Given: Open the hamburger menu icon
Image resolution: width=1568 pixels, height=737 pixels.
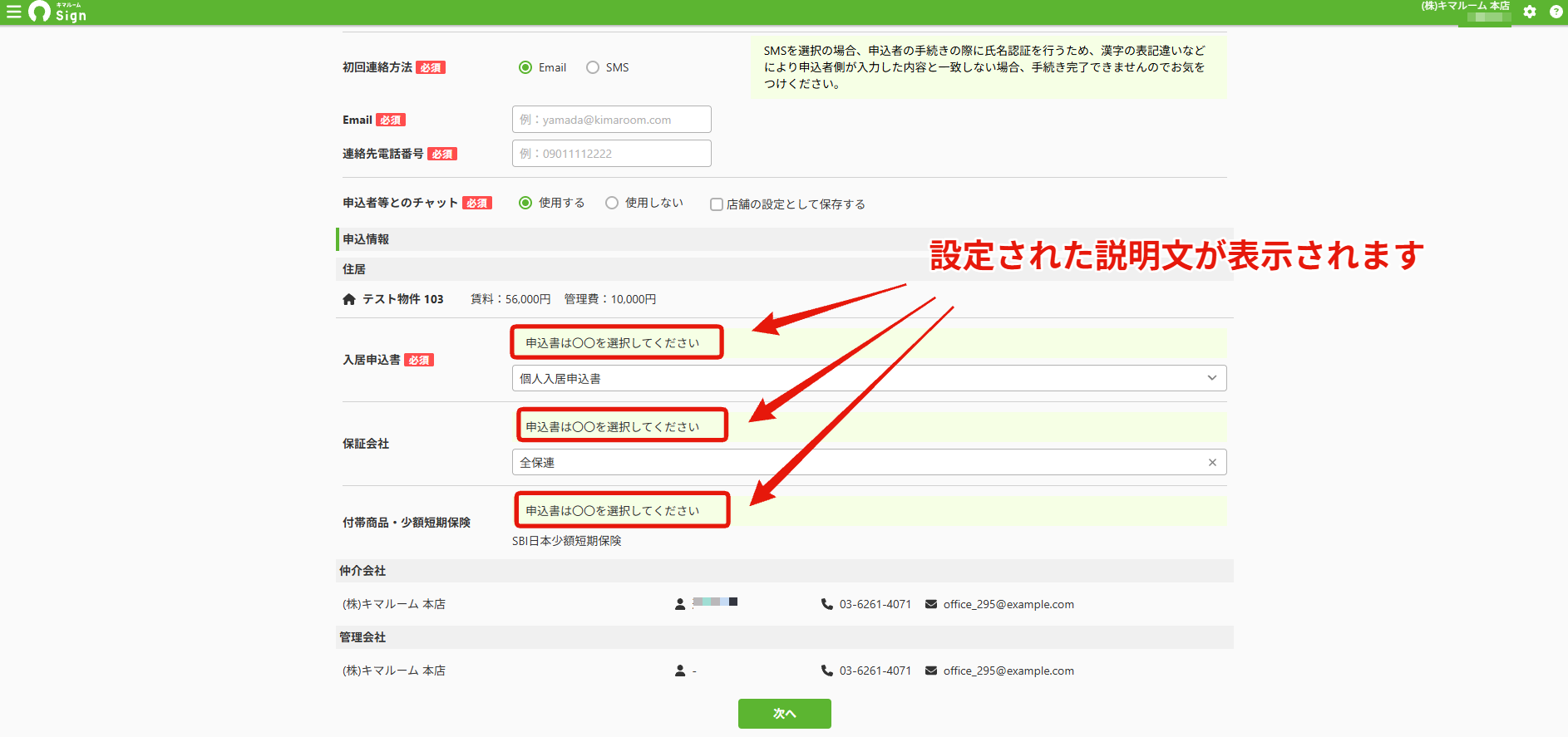Looking at the screenshot, I should [x=13, y=12].
